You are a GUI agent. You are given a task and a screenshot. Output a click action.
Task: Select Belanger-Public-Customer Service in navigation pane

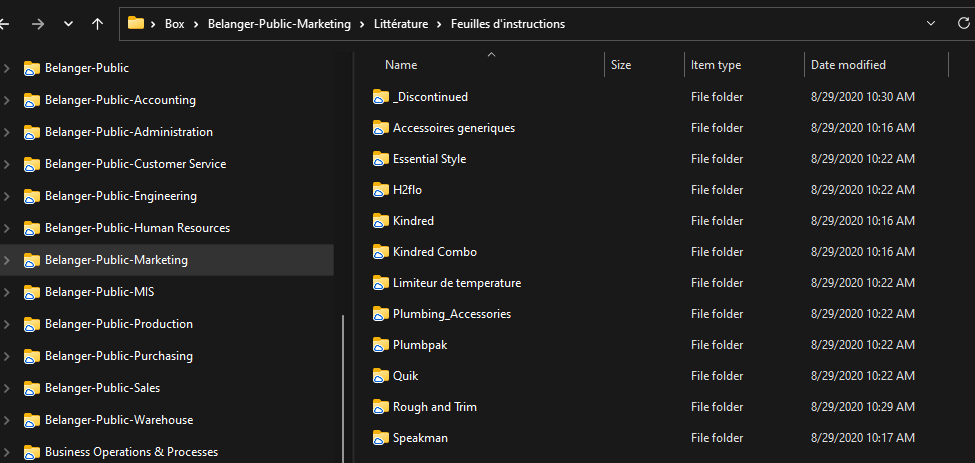point(136,164)
